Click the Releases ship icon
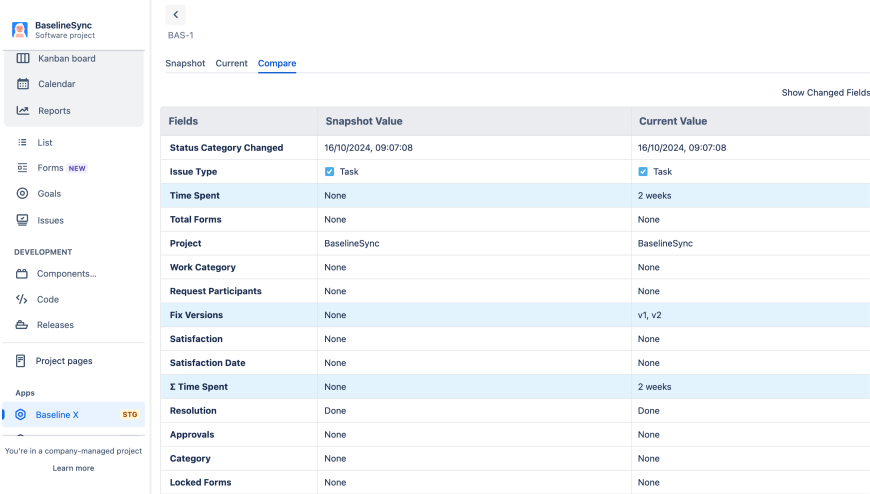Viewport: 870px width, 494px height. [22, 325]
